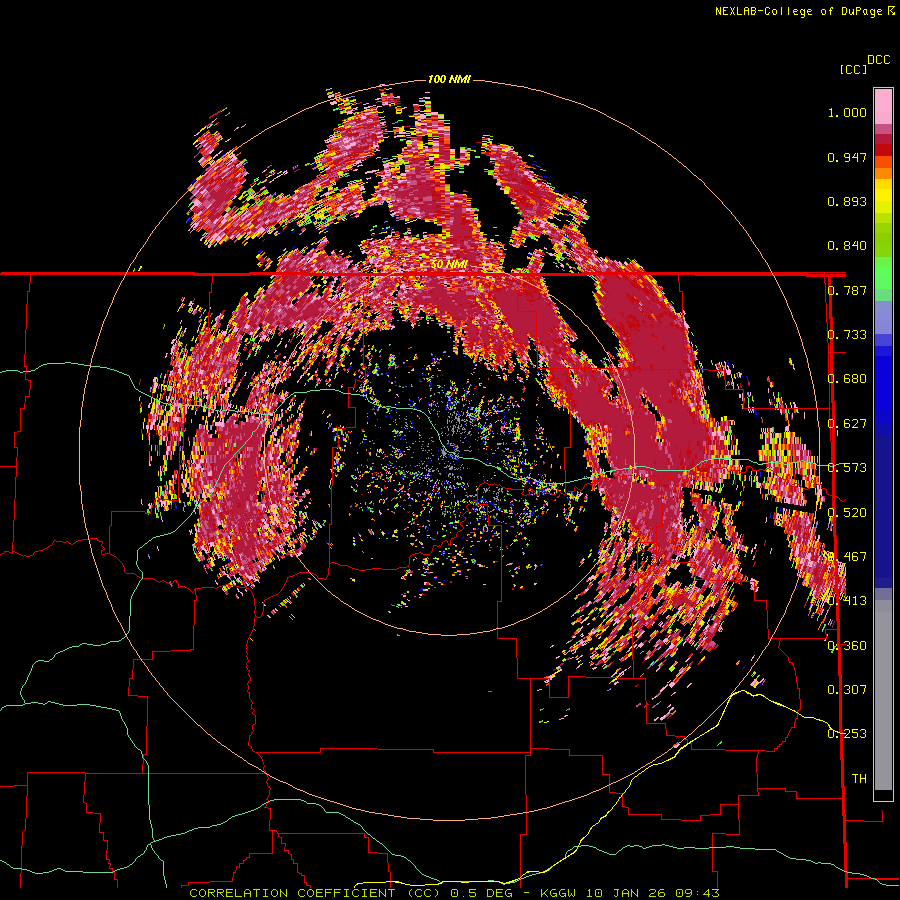The width and height of the screenshot is (900, 900).
Task: Click the DCC label above the color scale
Action: click(x=878, y=60)
